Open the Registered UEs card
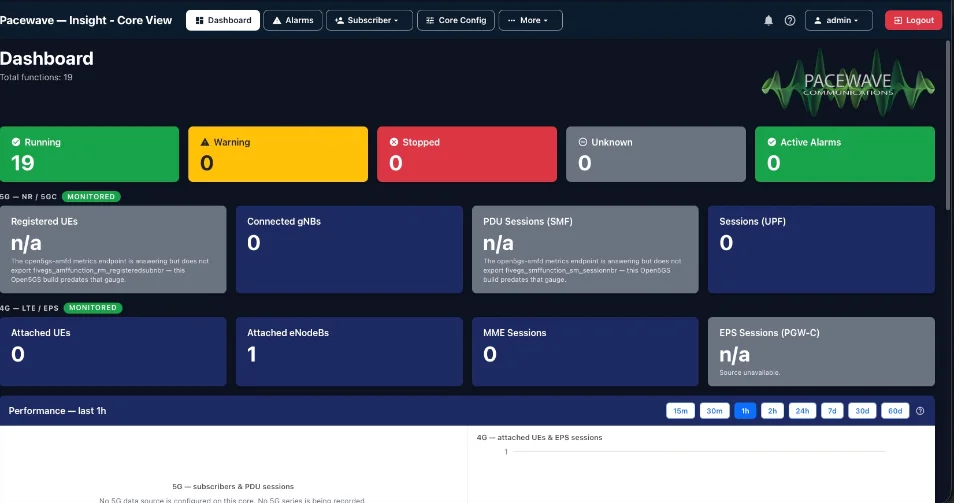 (x=113, y=249)
